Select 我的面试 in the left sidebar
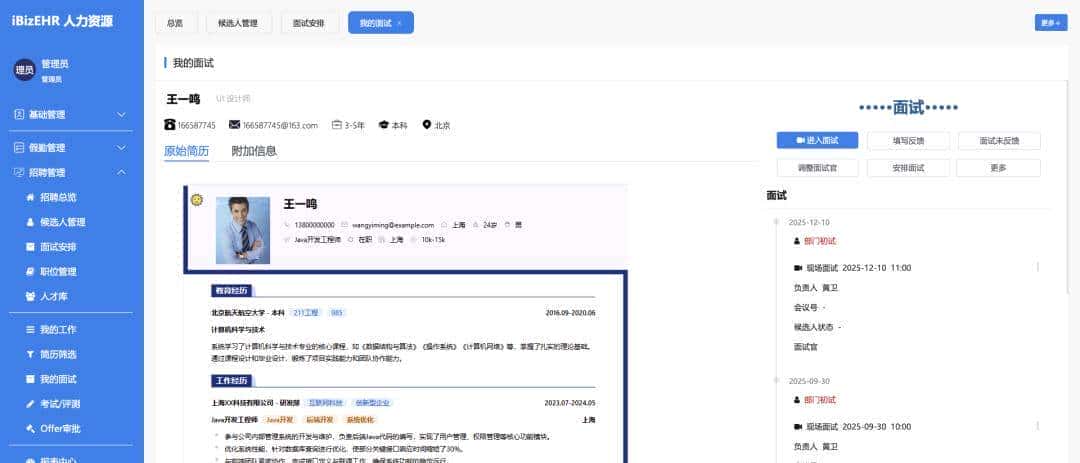1080x463 pixels. 51,380
